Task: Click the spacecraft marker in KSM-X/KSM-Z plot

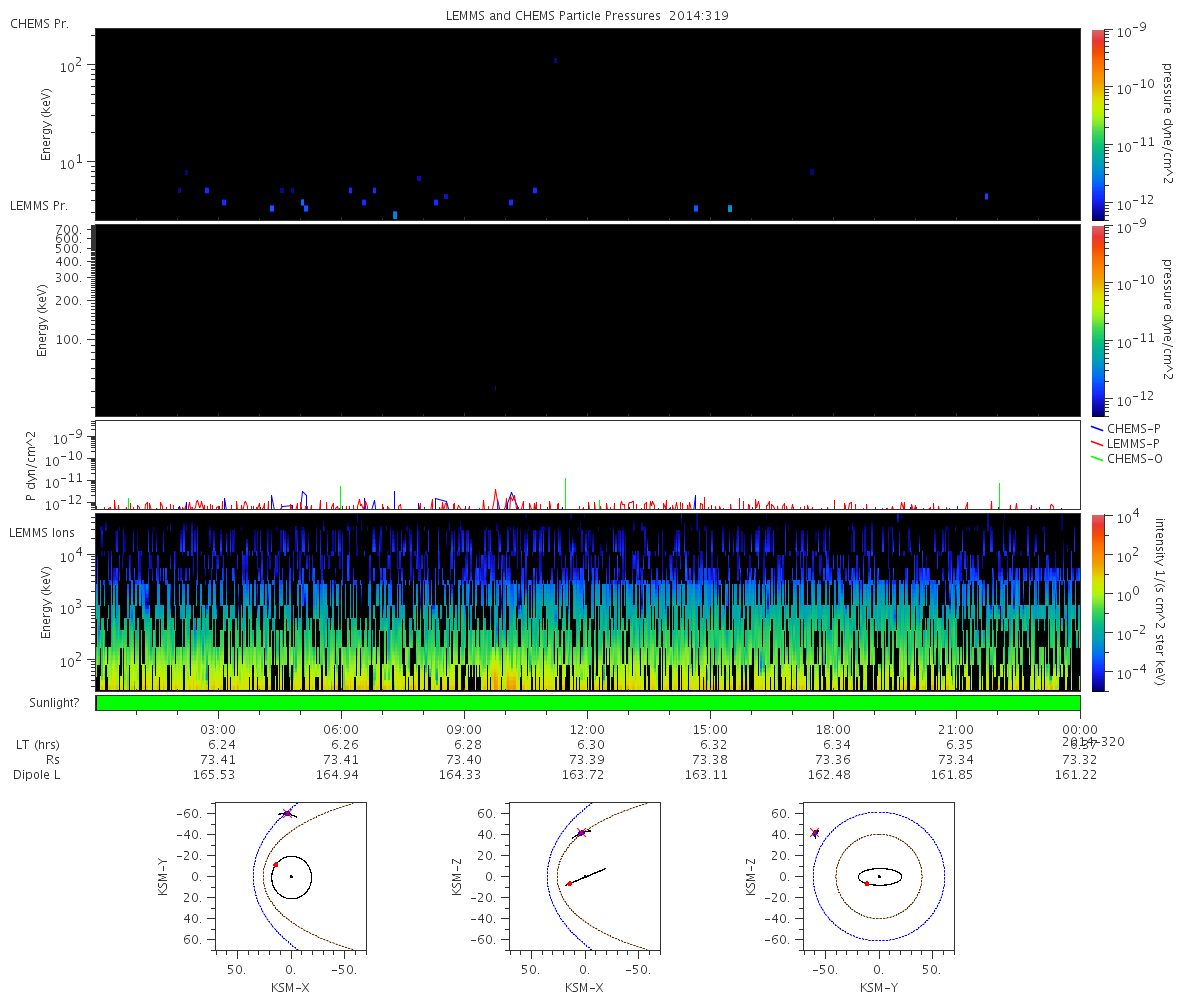Action: (581, 832)
